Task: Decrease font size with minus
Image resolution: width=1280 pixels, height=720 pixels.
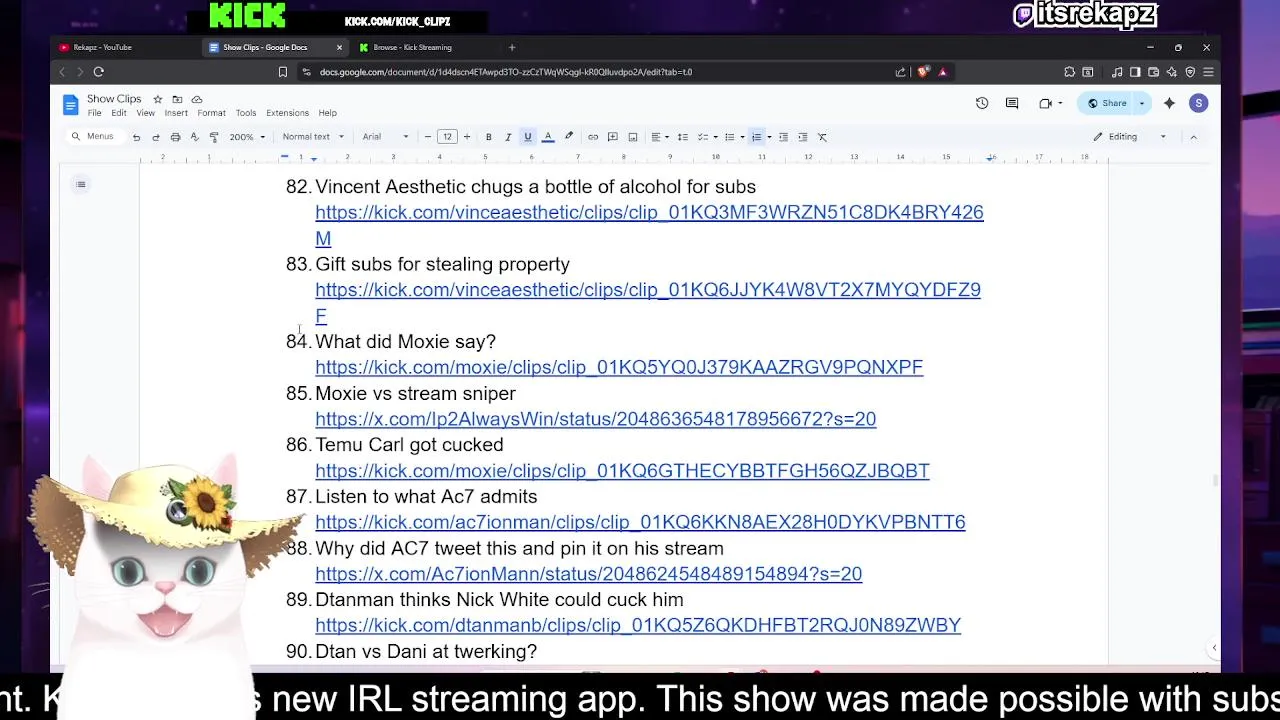Action: point(428,137)
